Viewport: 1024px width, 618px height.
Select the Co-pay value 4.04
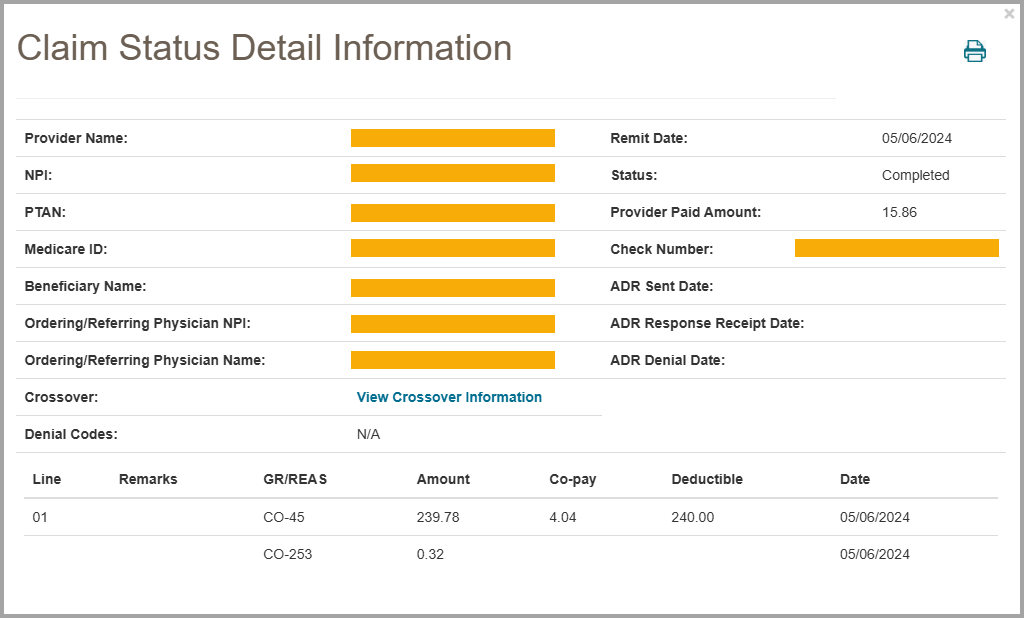pos(562,517)
